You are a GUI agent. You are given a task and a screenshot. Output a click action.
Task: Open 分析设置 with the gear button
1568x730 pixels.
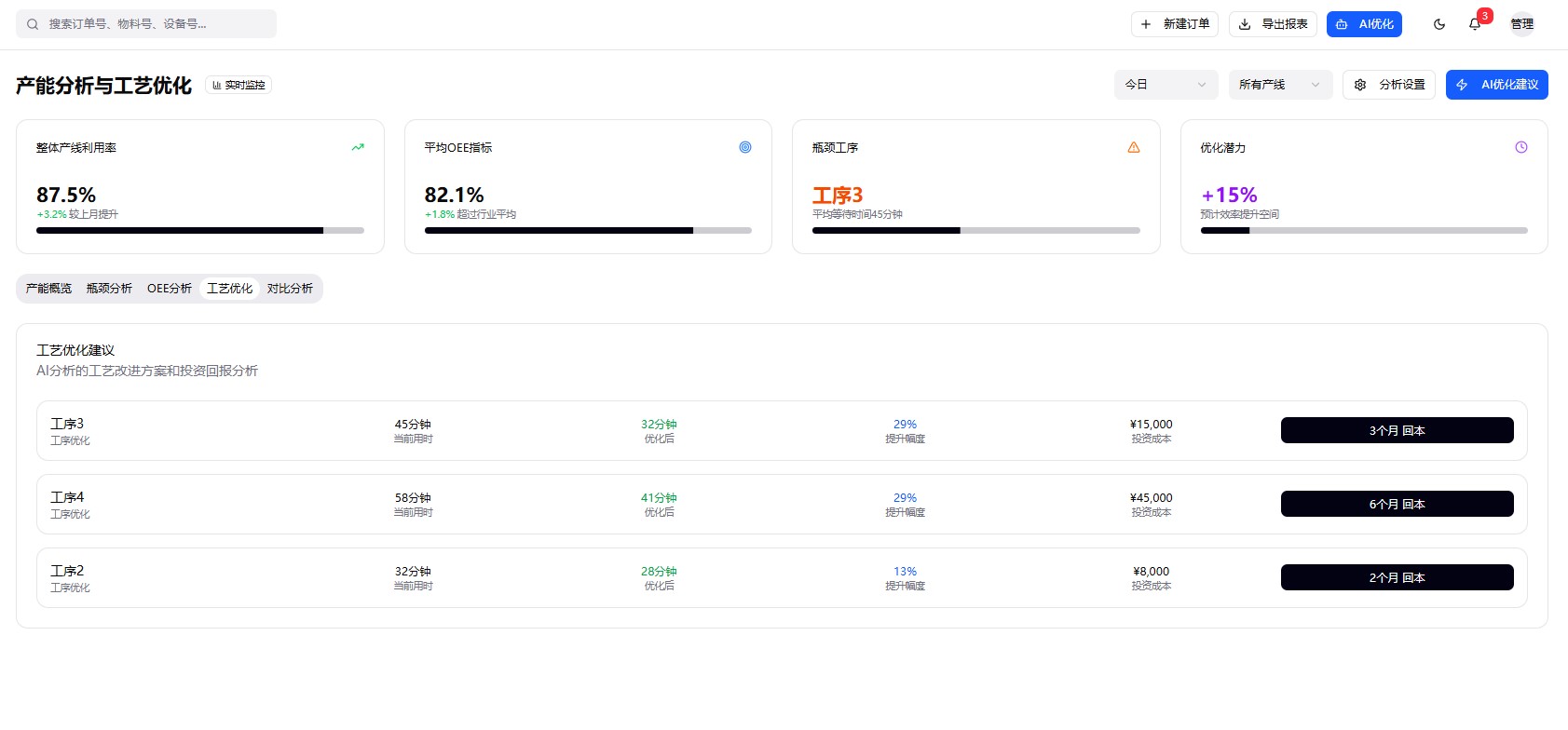pyautogui.click(x=1389, y=85)
